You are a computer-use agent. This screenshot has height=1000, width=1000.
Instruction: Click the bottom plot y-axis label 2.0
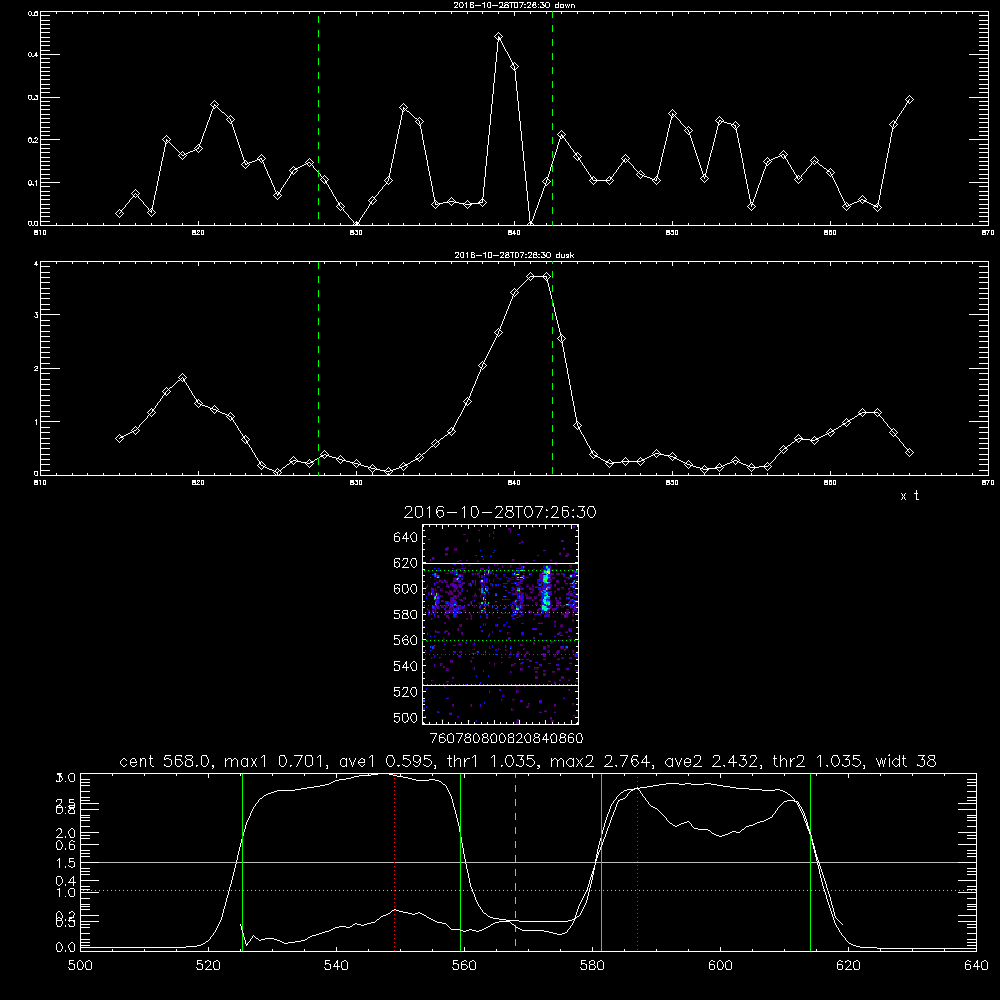point(66,833)
